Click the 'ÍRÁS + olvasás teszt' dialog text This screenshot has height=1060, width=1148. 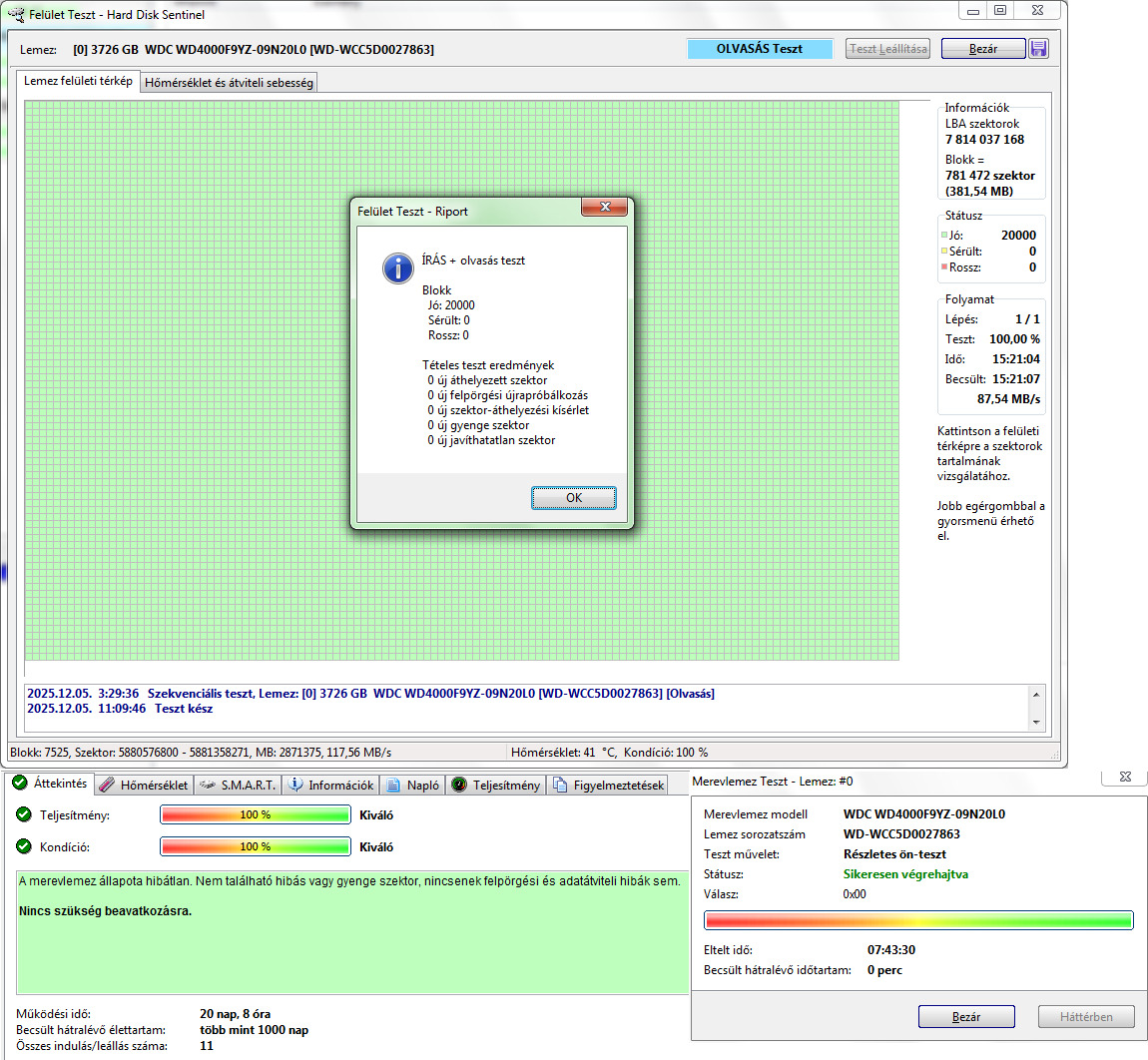point(473,261)
